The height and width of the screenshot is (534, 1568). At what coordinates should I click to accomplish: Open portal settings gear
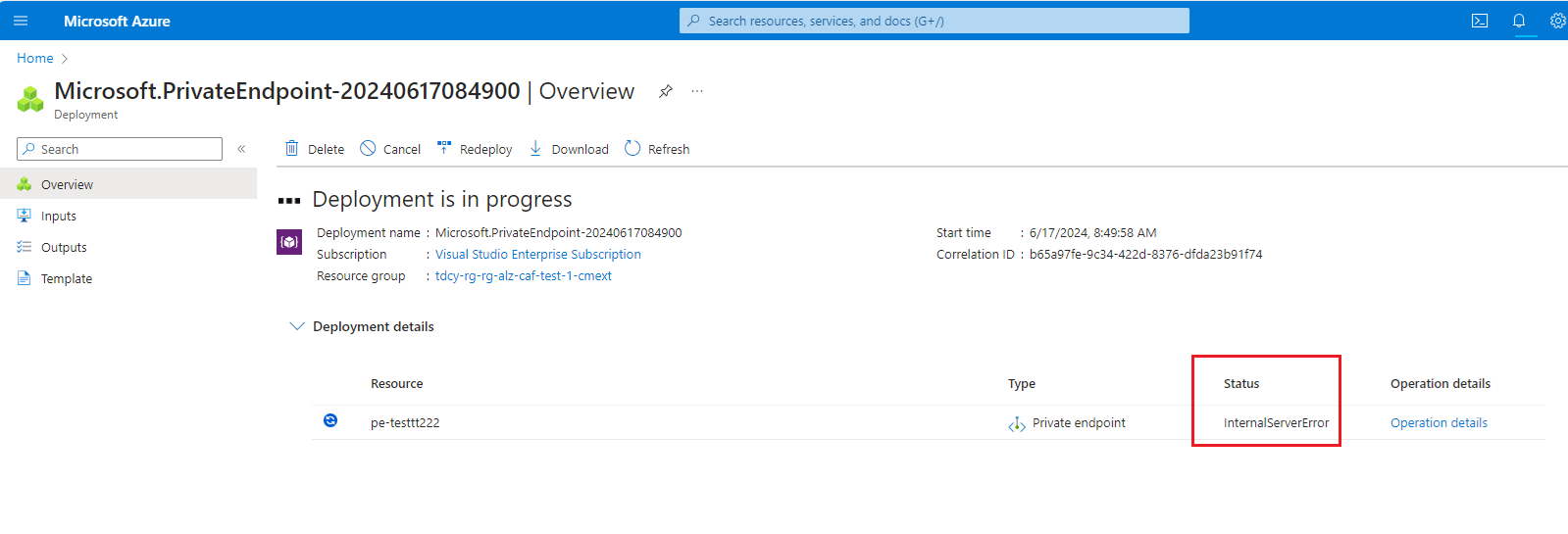1557,21
